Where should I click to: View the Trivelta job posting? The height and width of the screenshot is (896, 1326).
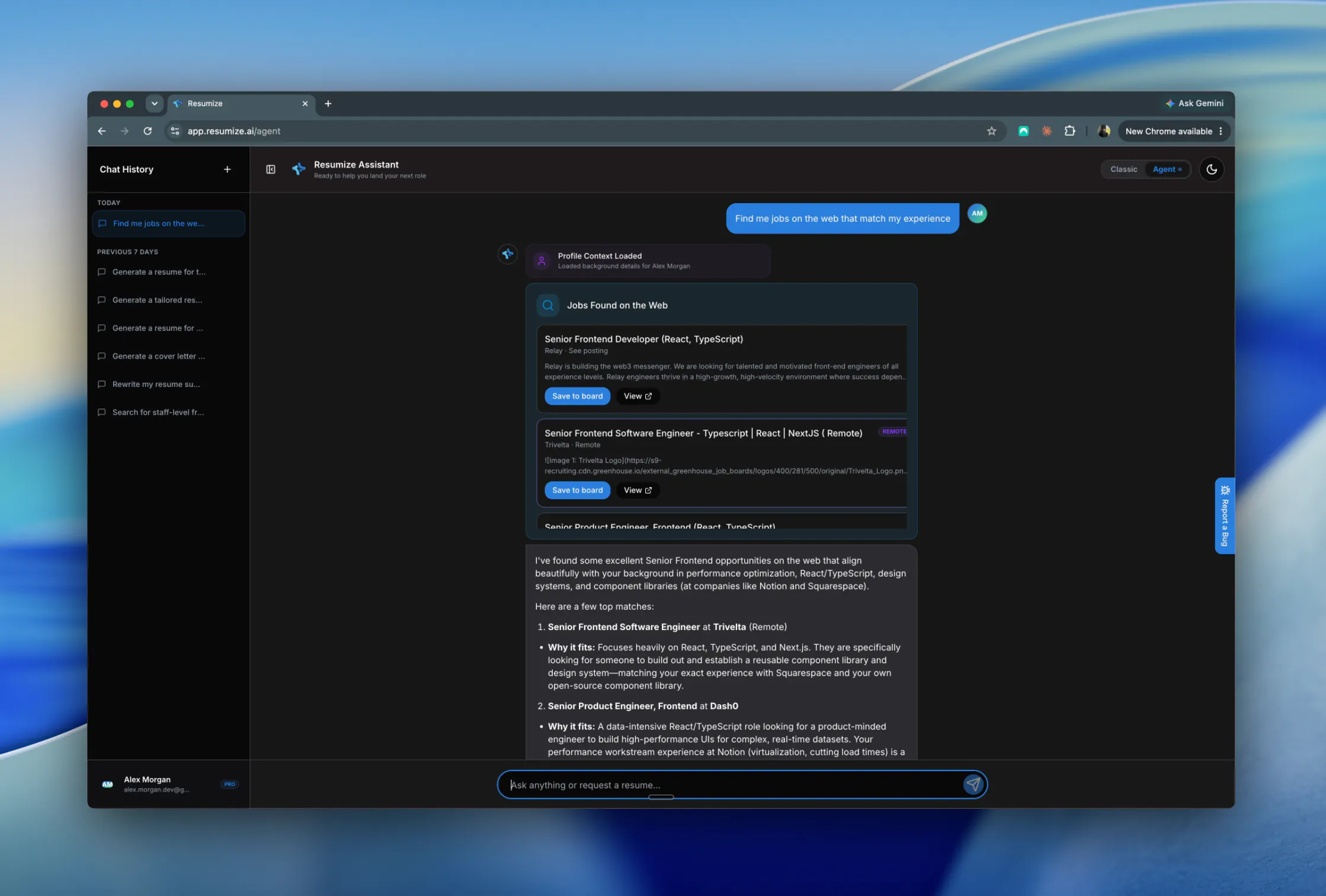(638, 491)
